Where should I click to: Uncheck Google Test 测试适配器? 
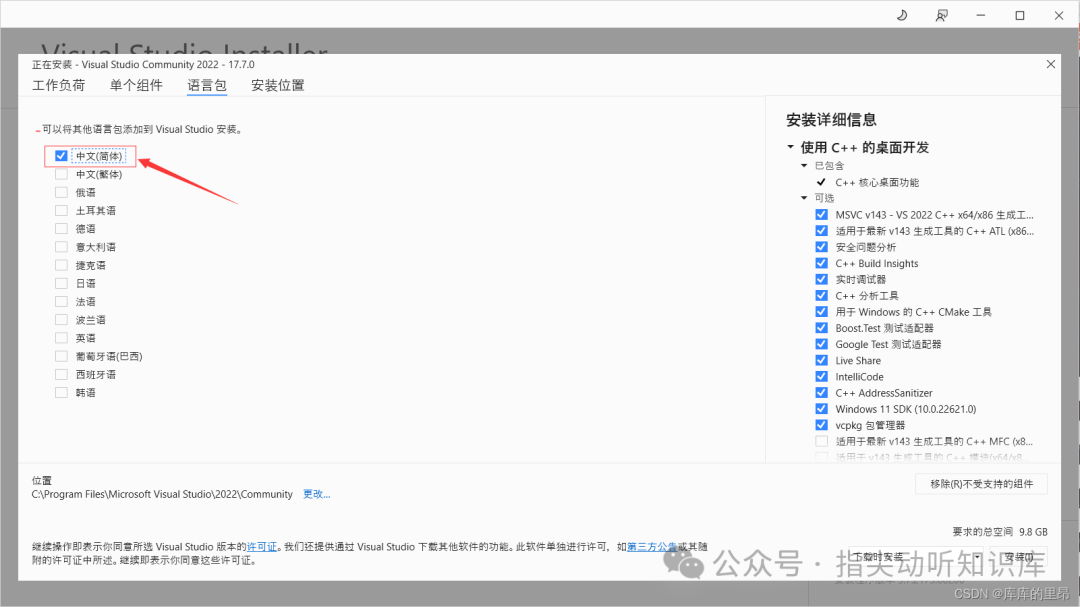(x=821, y=344)
